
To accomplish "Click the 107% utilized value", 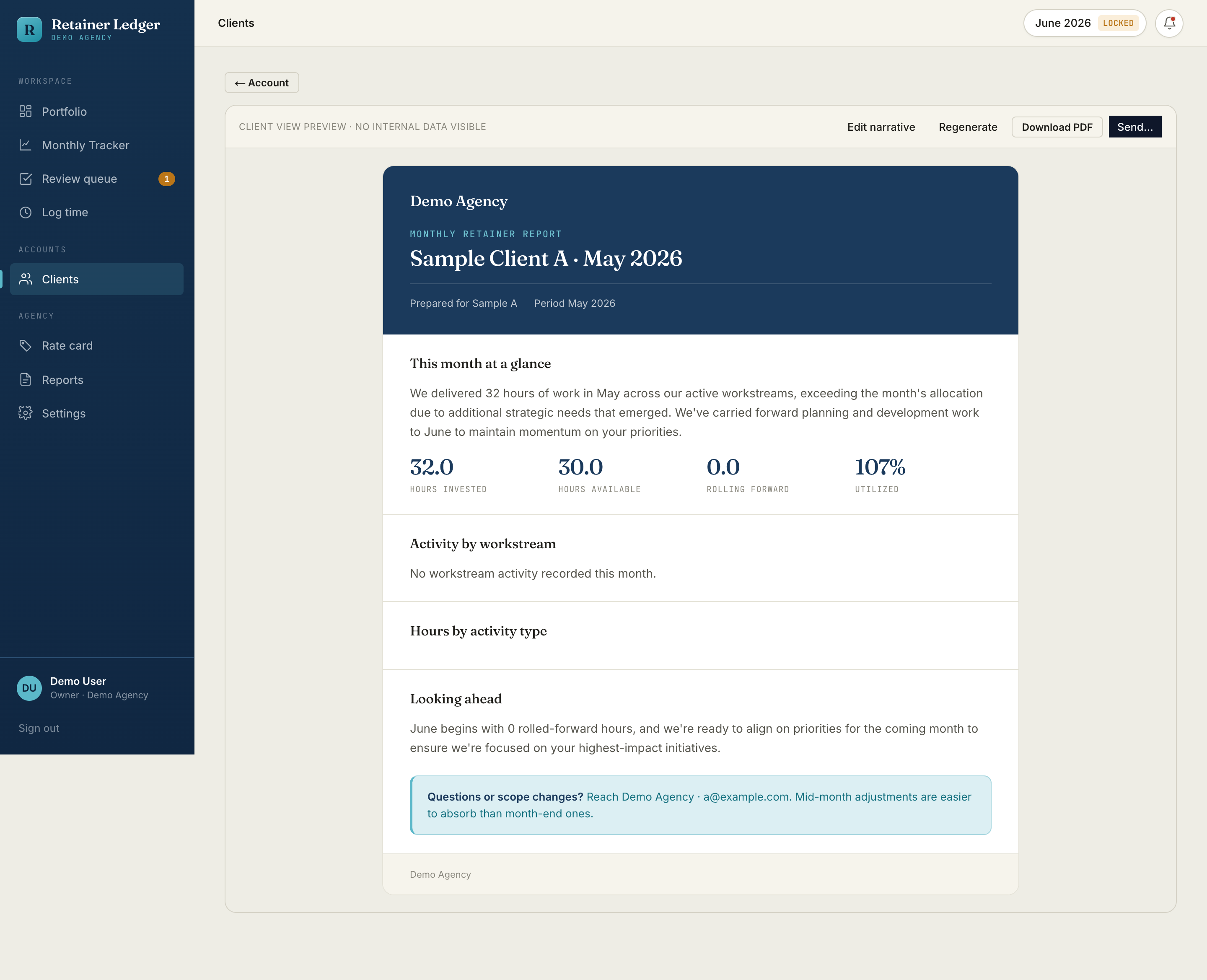I will [880, 467].
